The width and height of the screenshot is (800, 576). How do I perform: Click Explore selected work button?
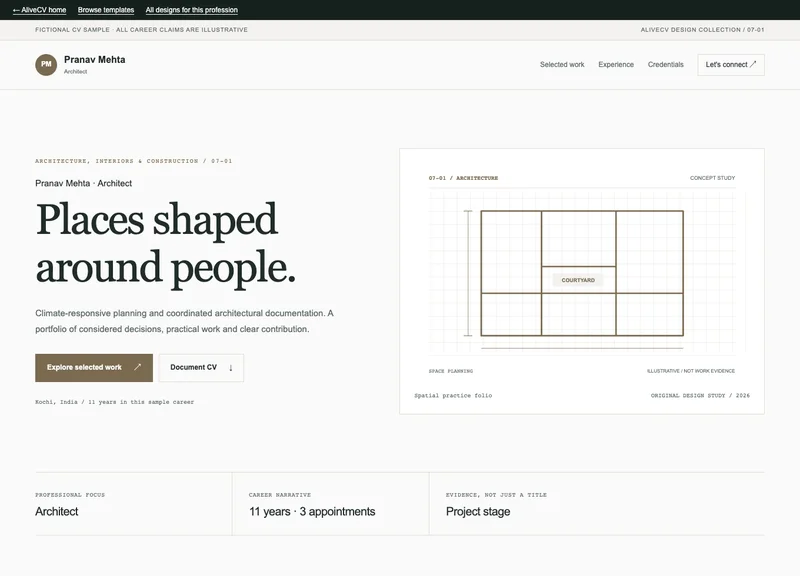(94, 367)
